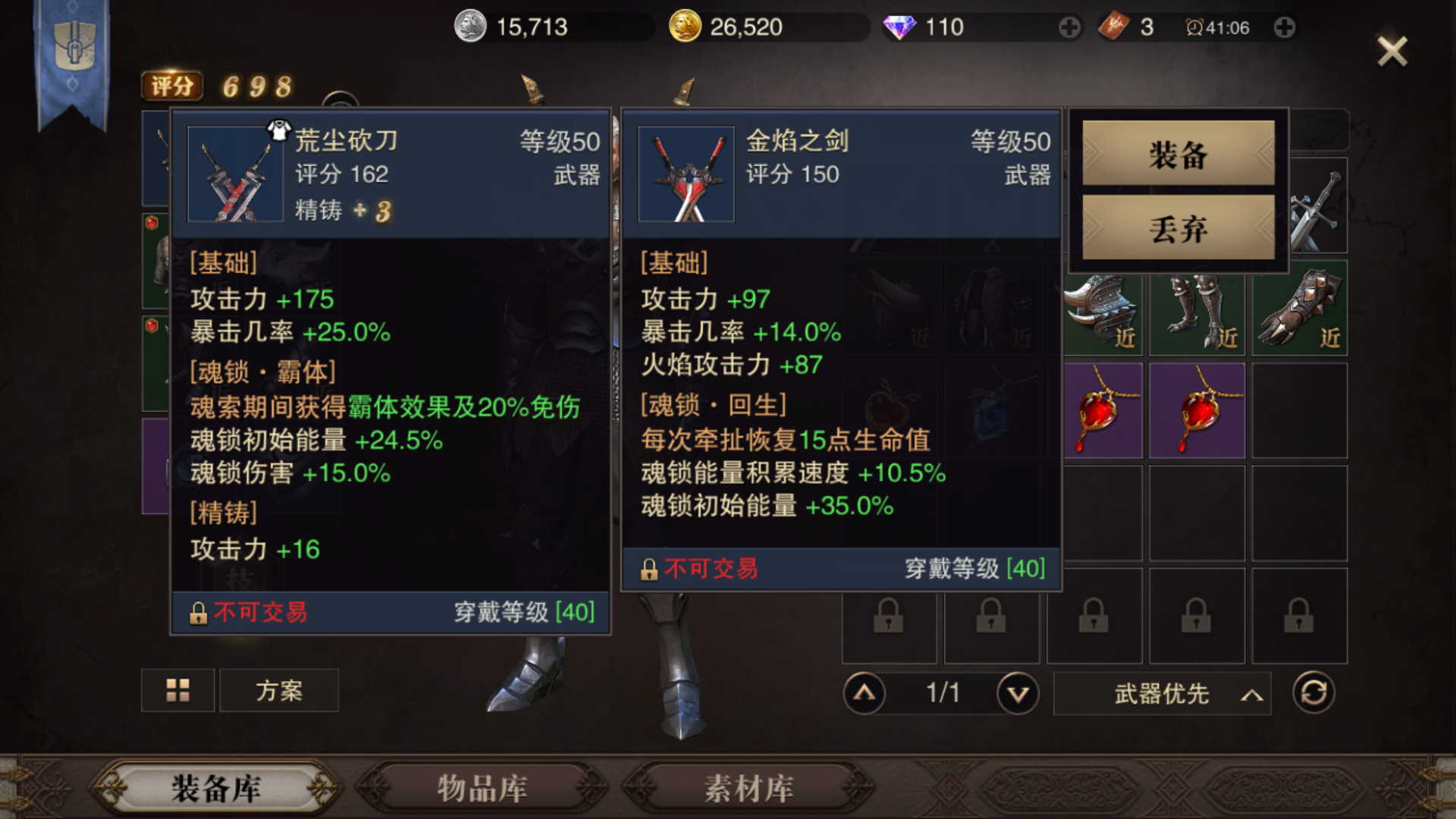The width and height of the screenshot is (1456, 819).
Task: Select the second red gem necklace
Action: click(1197, 410)
